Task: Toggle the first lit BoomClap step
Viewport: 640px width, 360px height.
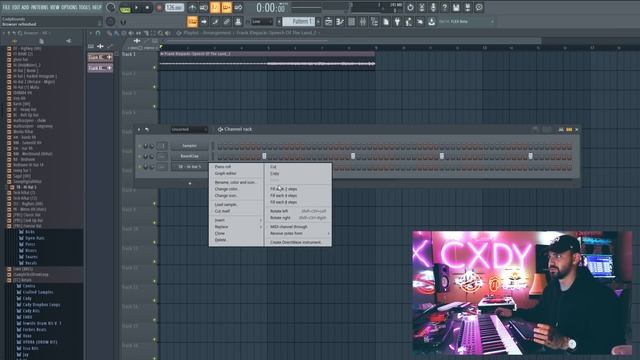Action: pyautogui.click(x=264, y=156)
